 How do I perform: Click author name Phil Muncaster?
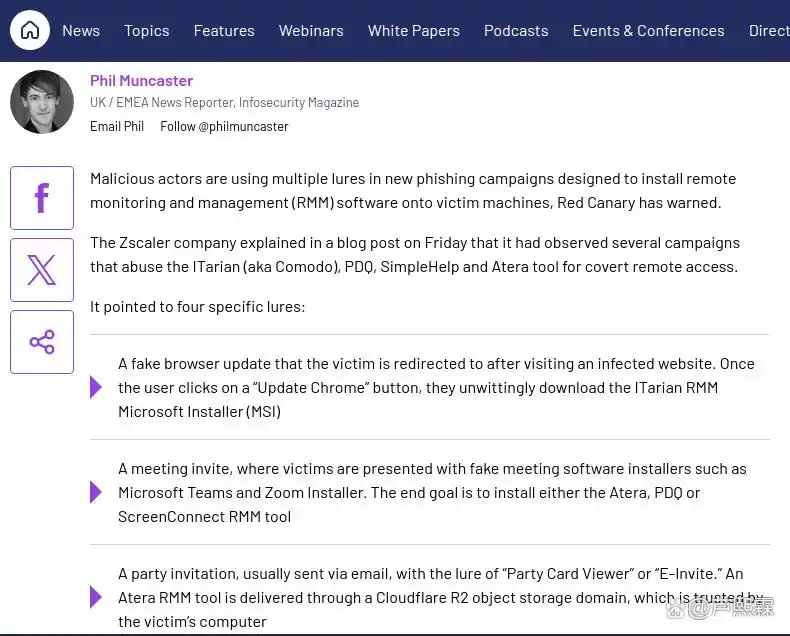[141, 81]
